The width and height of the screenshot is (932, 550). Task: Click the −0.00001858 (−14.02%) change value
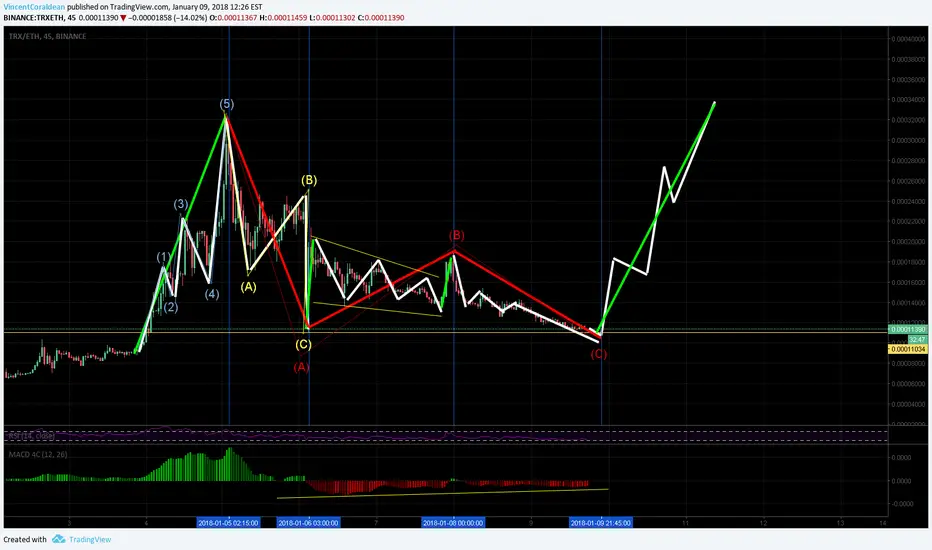click(x=168, y=18)
